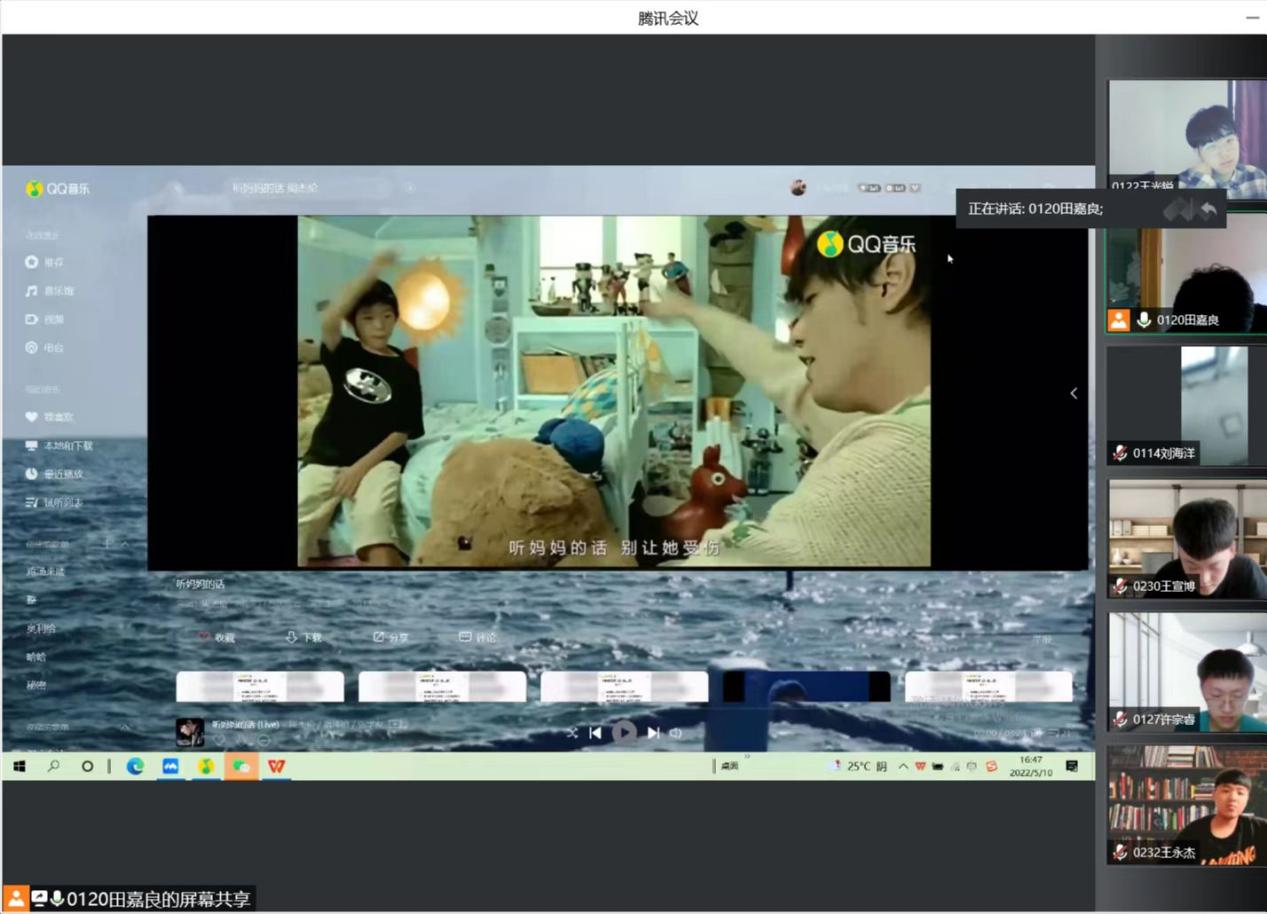Click the 下载 download button below video
This screenshot has height=914, width=1267.
304,637
